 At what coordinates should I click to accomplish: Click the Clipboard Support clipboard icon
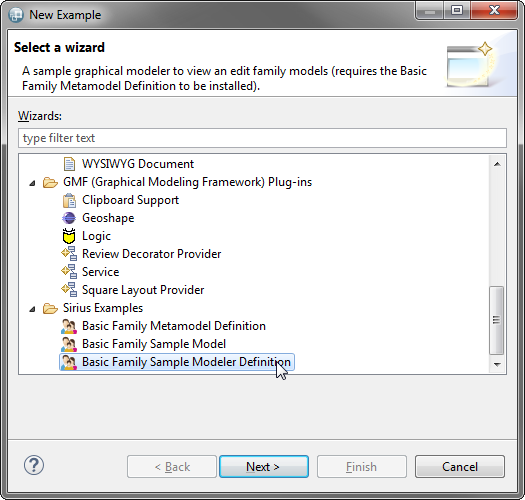69,200
